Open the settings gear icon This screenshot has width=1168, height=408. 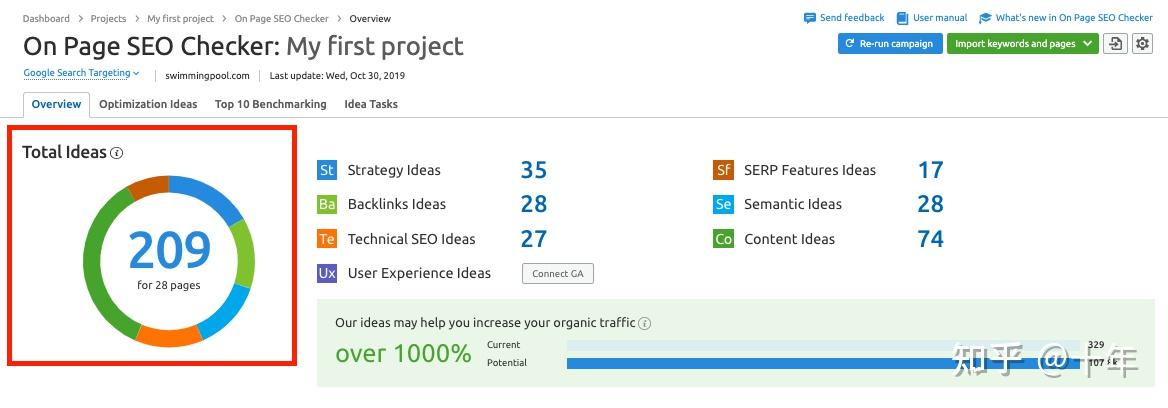click(x=1142, y=44)
